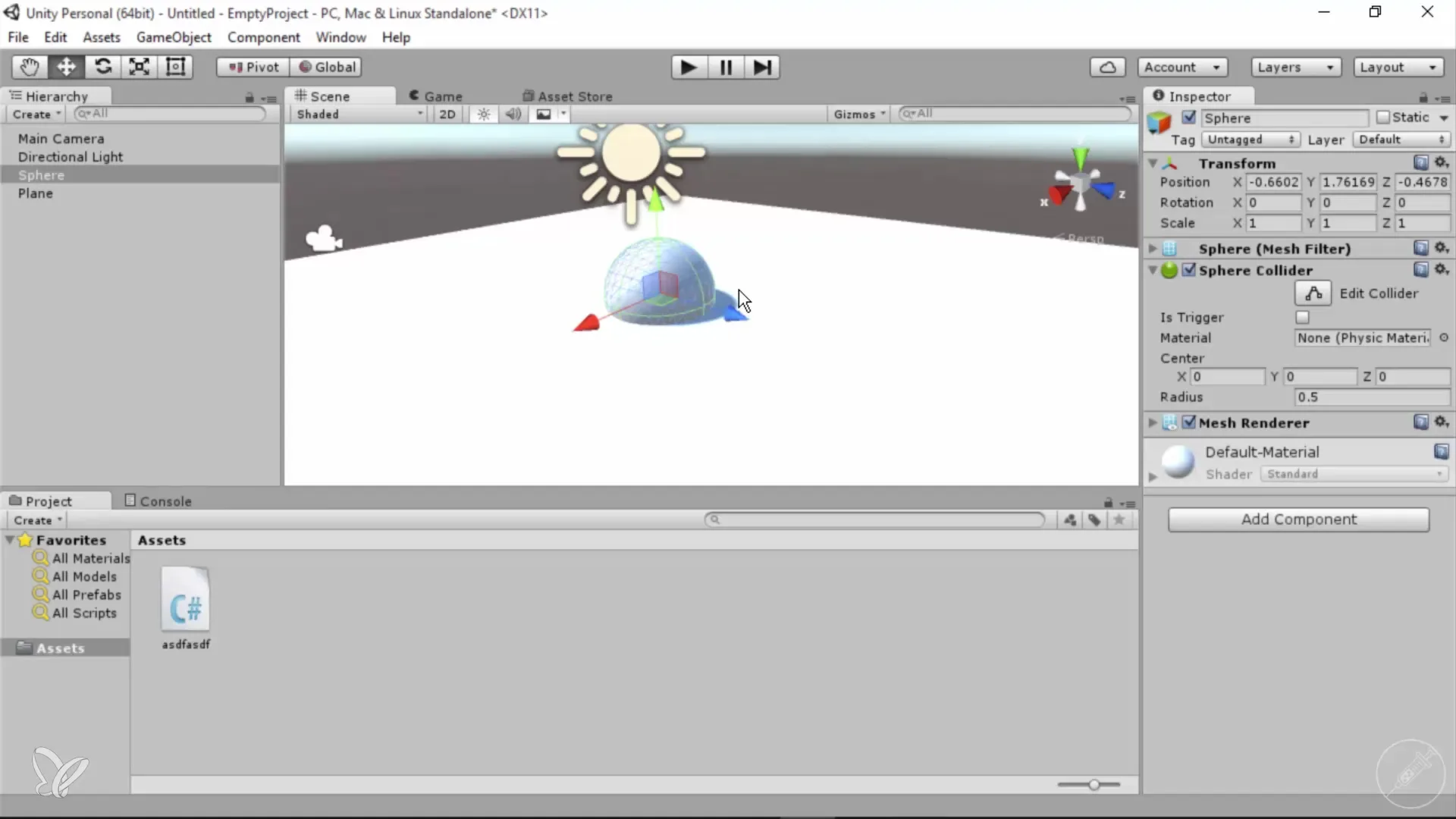Collapse the Transform component
Image resolution: width=1456 pixels, height=819 pixels.
point(1153,163)
